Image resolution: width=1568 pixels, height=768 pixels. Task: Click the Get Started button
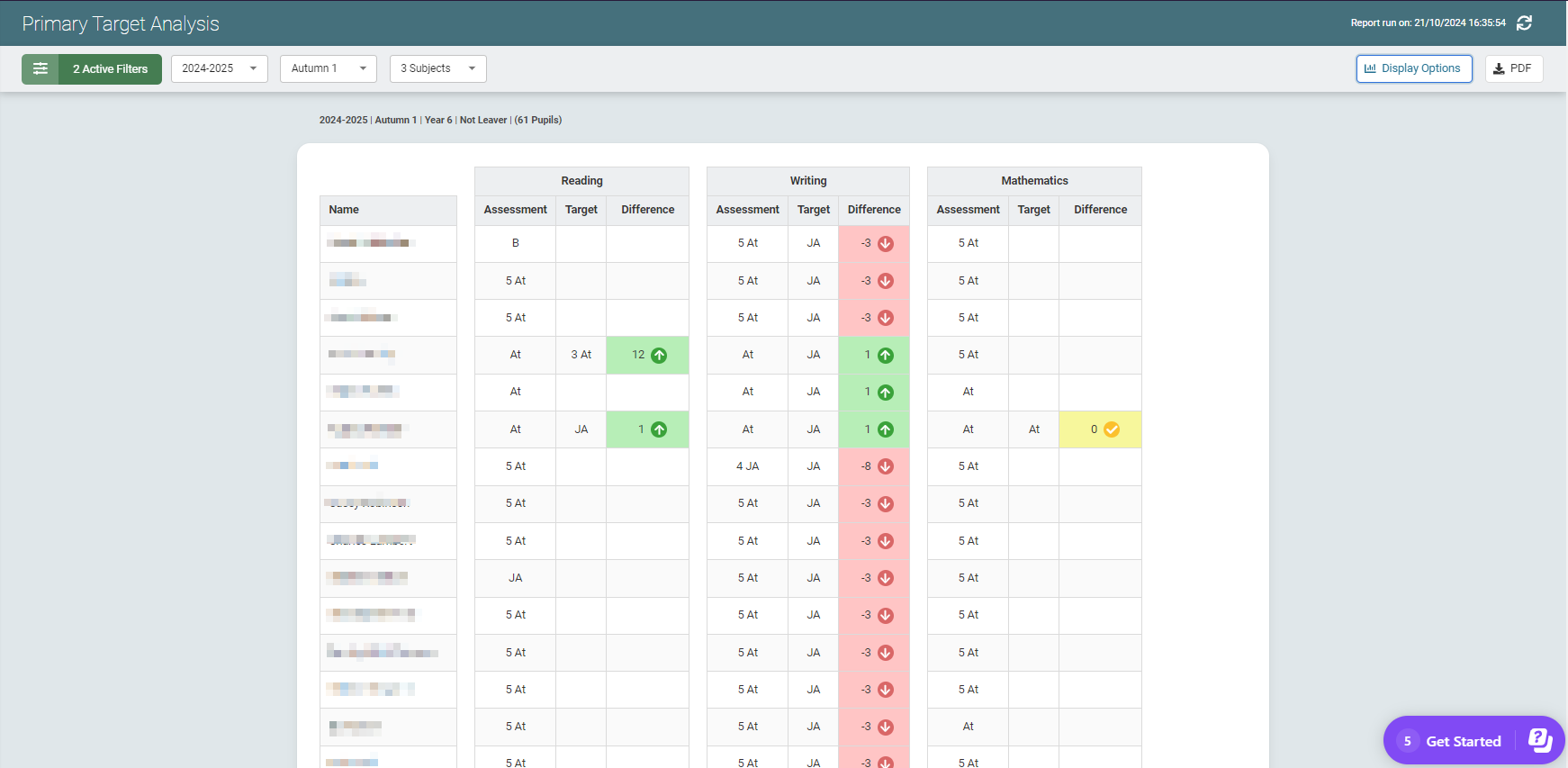click(x=1463, y=741)
